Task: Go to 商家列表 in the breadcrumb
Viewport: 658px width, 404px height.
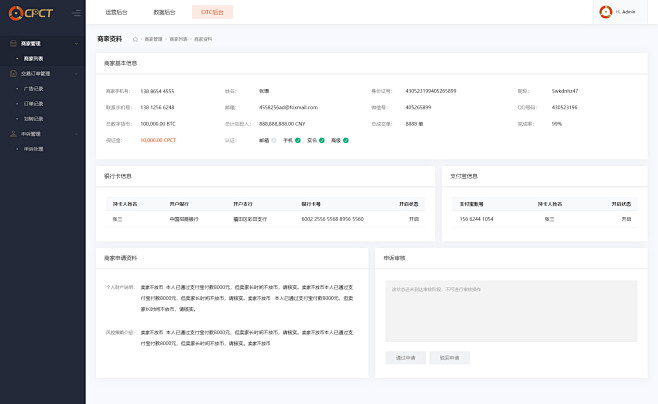Action: (178, 39)
